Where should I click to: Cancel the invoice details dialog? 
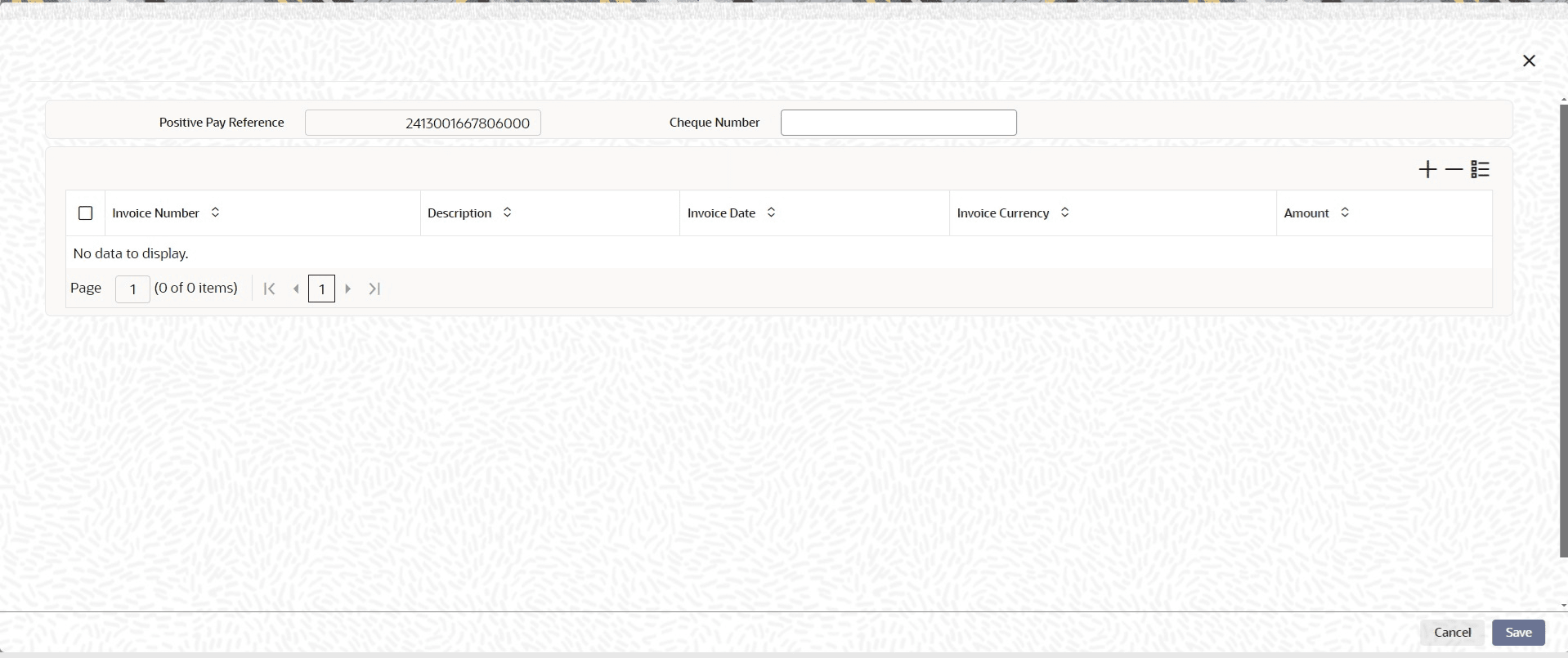tap(1452, 633)
